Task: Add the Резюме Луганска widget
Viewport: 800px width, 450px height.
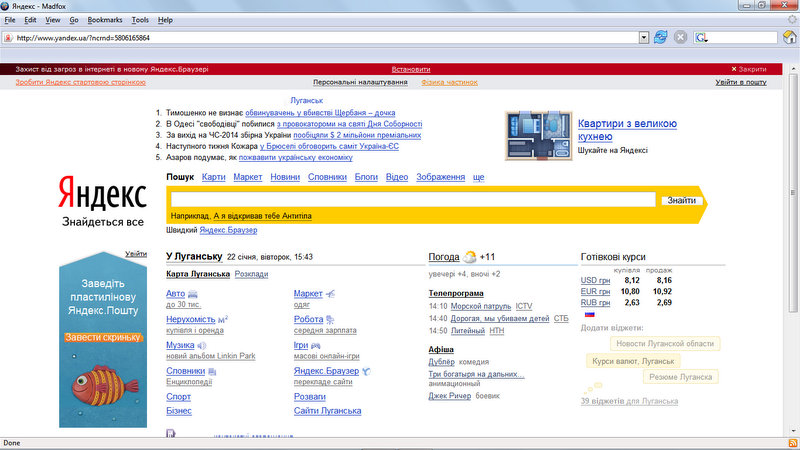Action: (681, 377)
